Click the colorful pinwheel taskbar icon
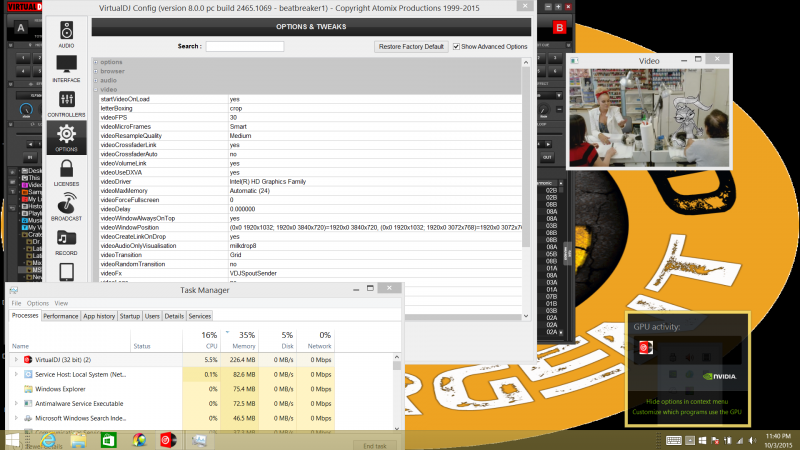This screenshot has height=450, width=800. click(139, 440)
